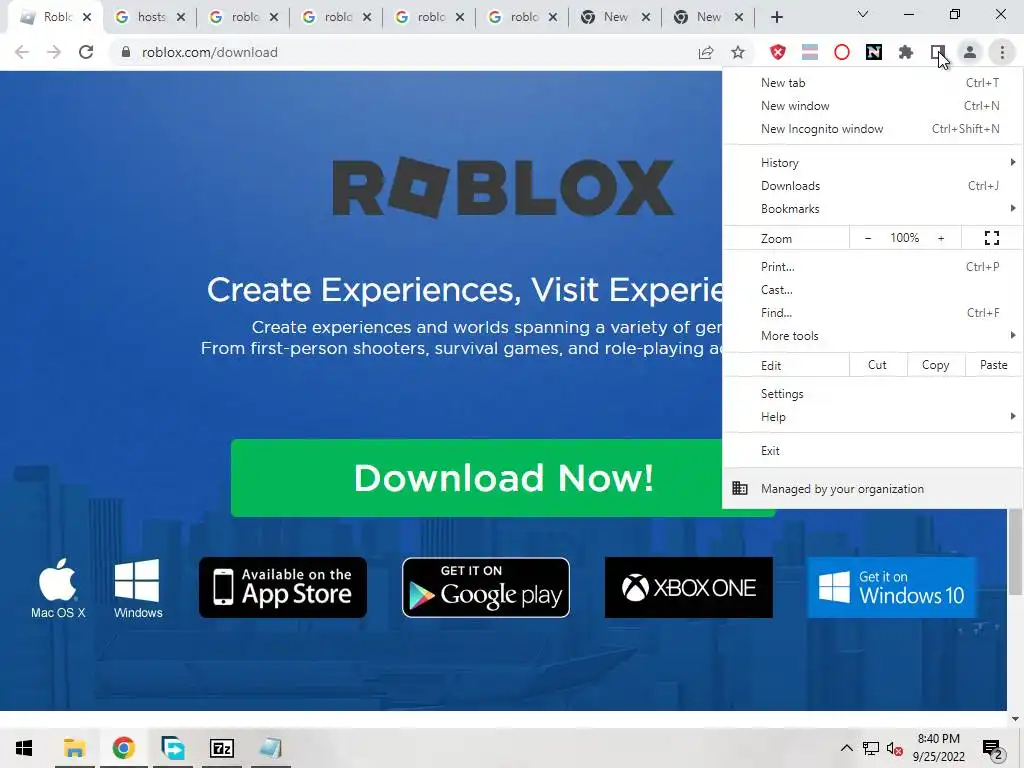Image resolution: width=1024 pixels, height=768 pixels.
Task: Click the address bar URL field
Action: coord(405,52)
